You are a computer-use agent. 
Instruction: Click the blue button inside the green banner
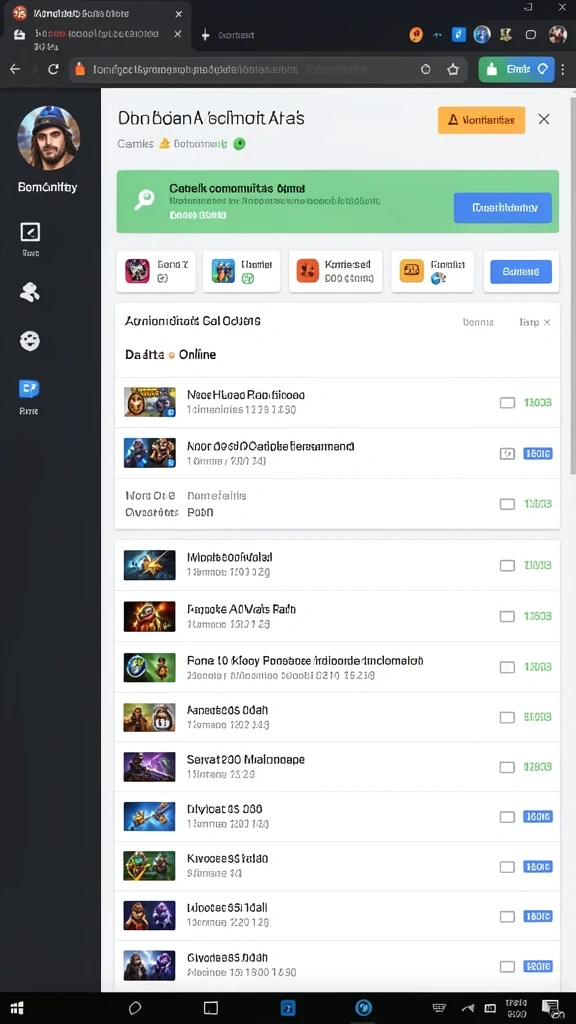pyautogui.click(x=503, y=208)
